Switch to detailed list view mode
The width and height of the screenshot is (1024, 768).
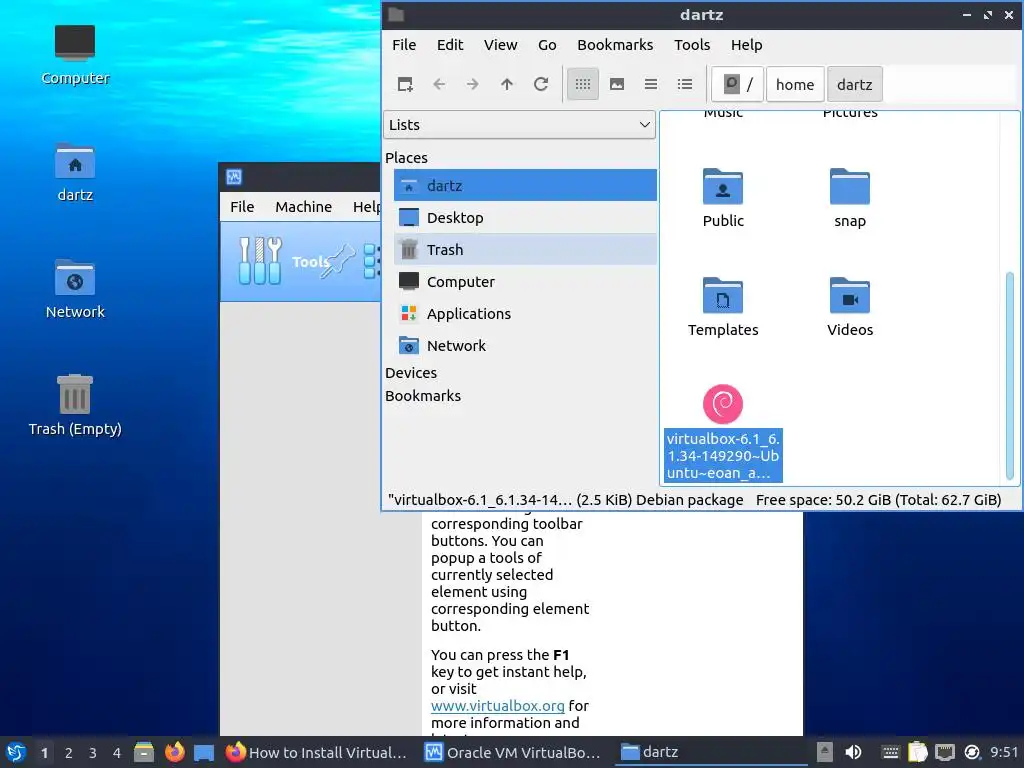tap(684, 84)
